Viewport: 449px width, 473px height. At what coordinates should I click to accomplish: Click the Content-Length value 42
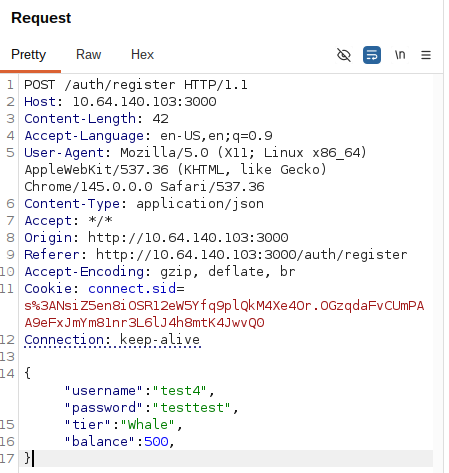tap(161, 119)
